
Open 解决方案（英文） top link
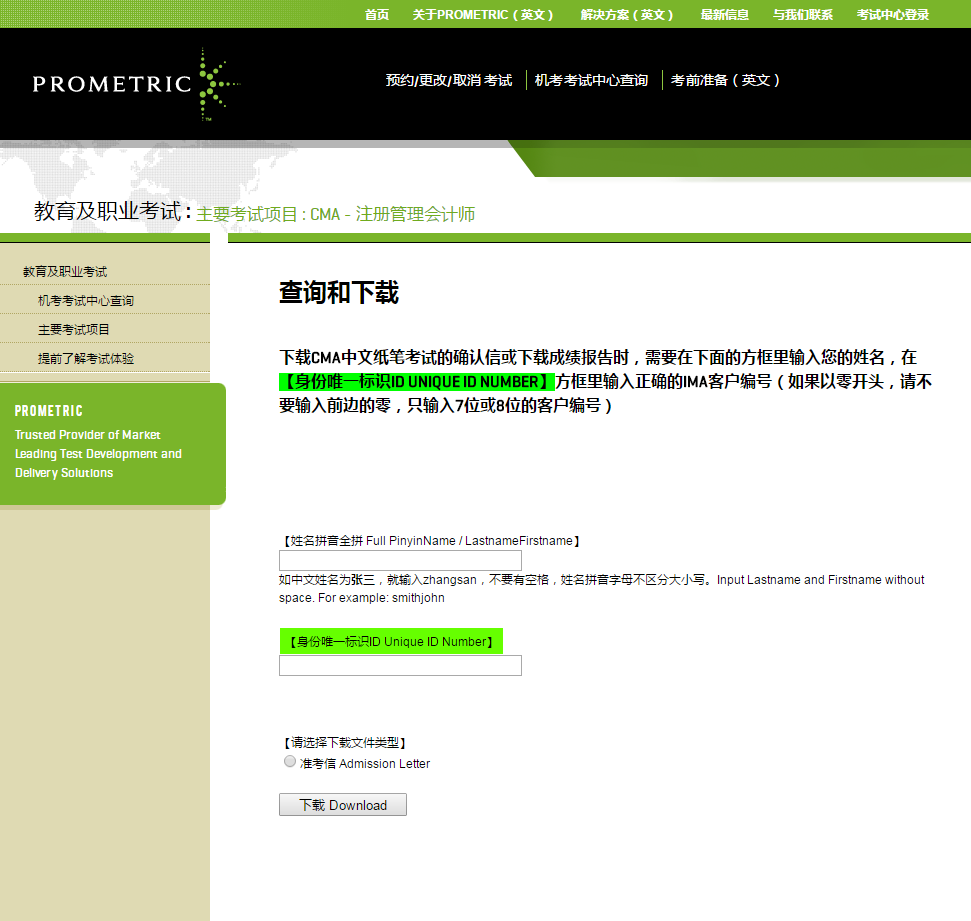(627, 14)
